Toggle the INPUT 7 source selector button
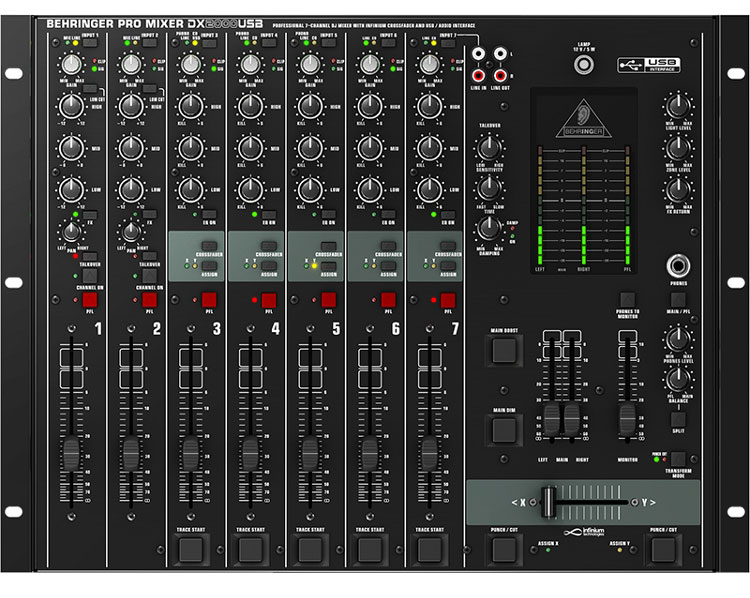 pyautogui.click(x=448, y=43)
